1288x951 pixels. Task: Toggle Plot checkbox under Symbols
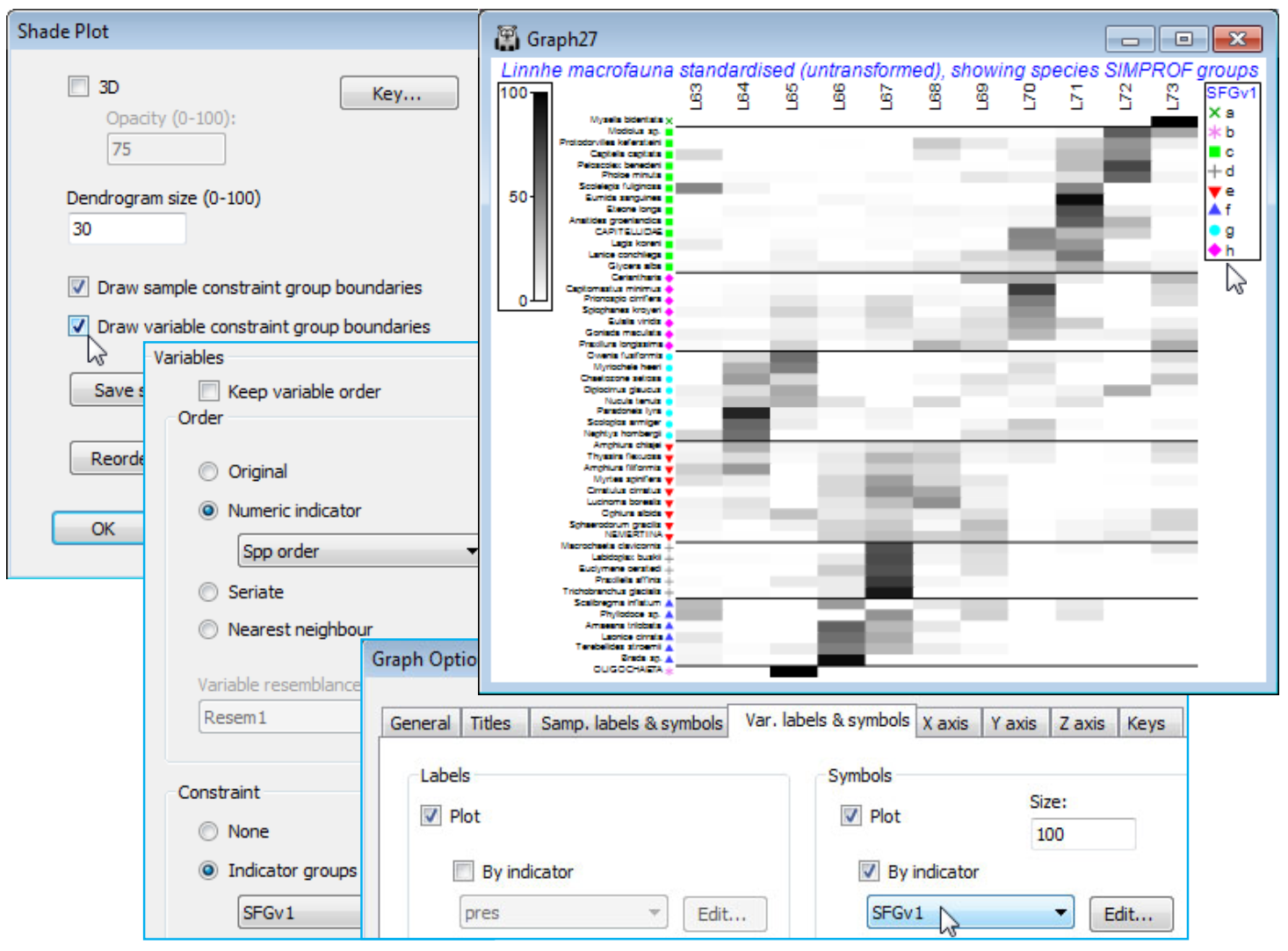pos(850,815)
